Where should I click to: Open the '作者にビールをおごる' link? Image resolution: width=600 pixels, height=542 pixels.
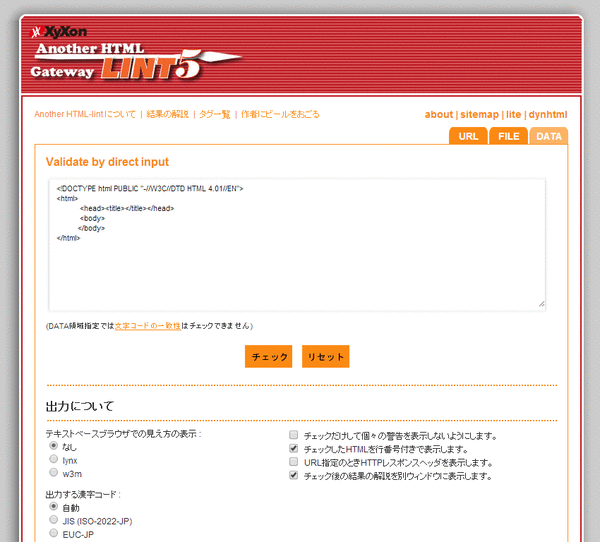coord(280,114)
